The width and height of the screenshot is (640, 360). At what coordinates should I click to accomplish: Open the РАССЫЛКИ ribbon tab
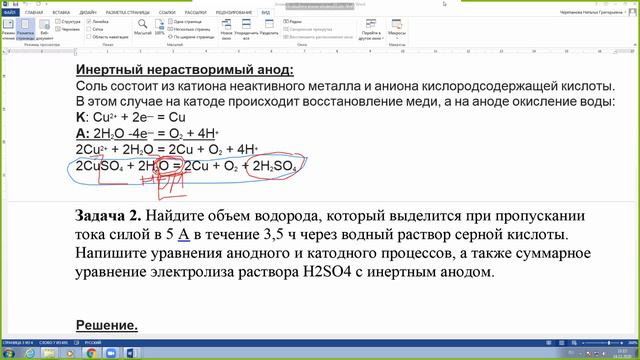(x=196, y=13)
